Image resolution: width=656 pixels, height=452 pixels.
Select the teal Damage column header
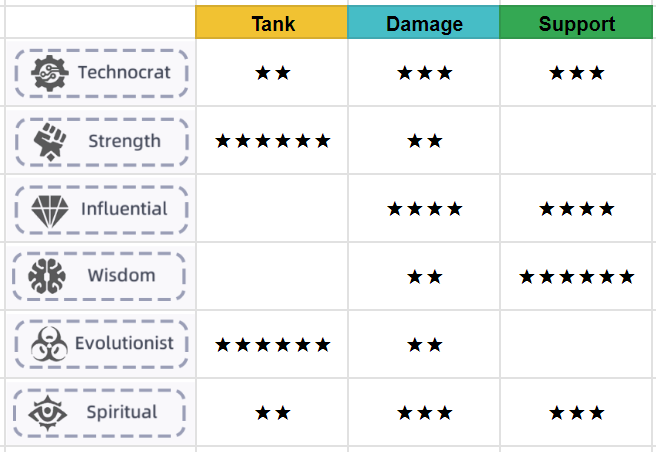423,22
